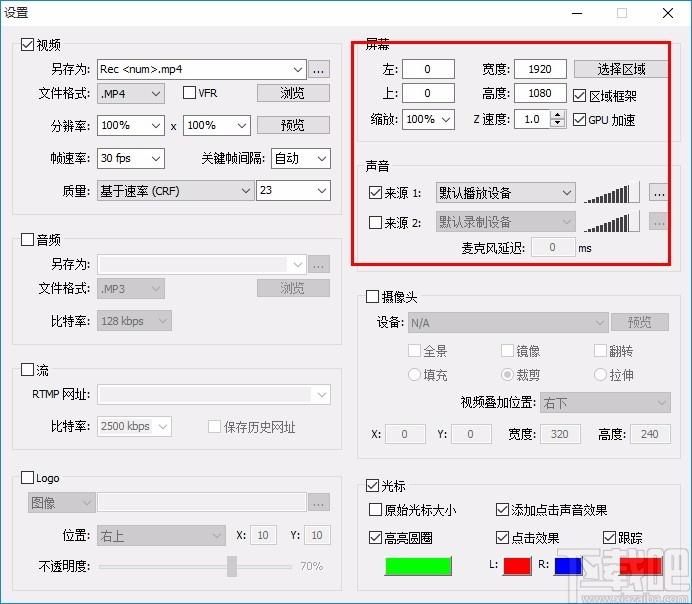The image size is (692, 604).
Task: Open 来源 1 默认播放设备 dropdown
Action: tap(506, 193)
